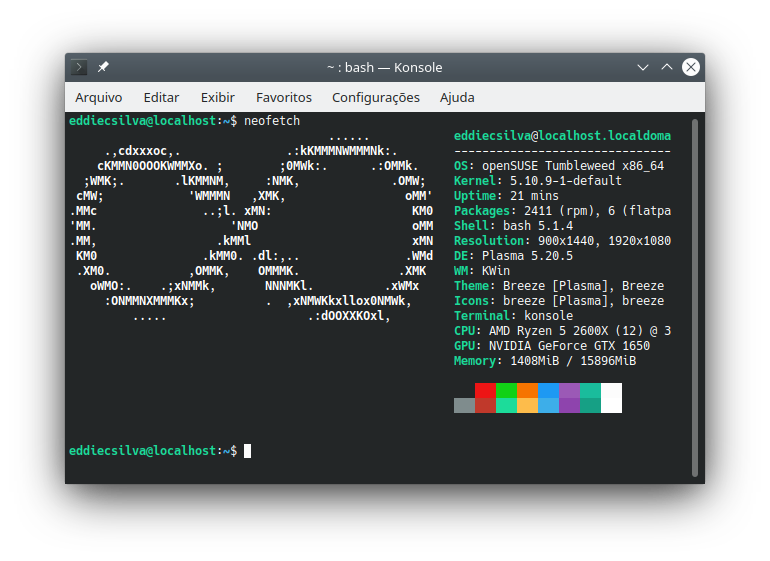770x561 pixels.
Task: Toggle the pin window icon
Action: (103, 67)
